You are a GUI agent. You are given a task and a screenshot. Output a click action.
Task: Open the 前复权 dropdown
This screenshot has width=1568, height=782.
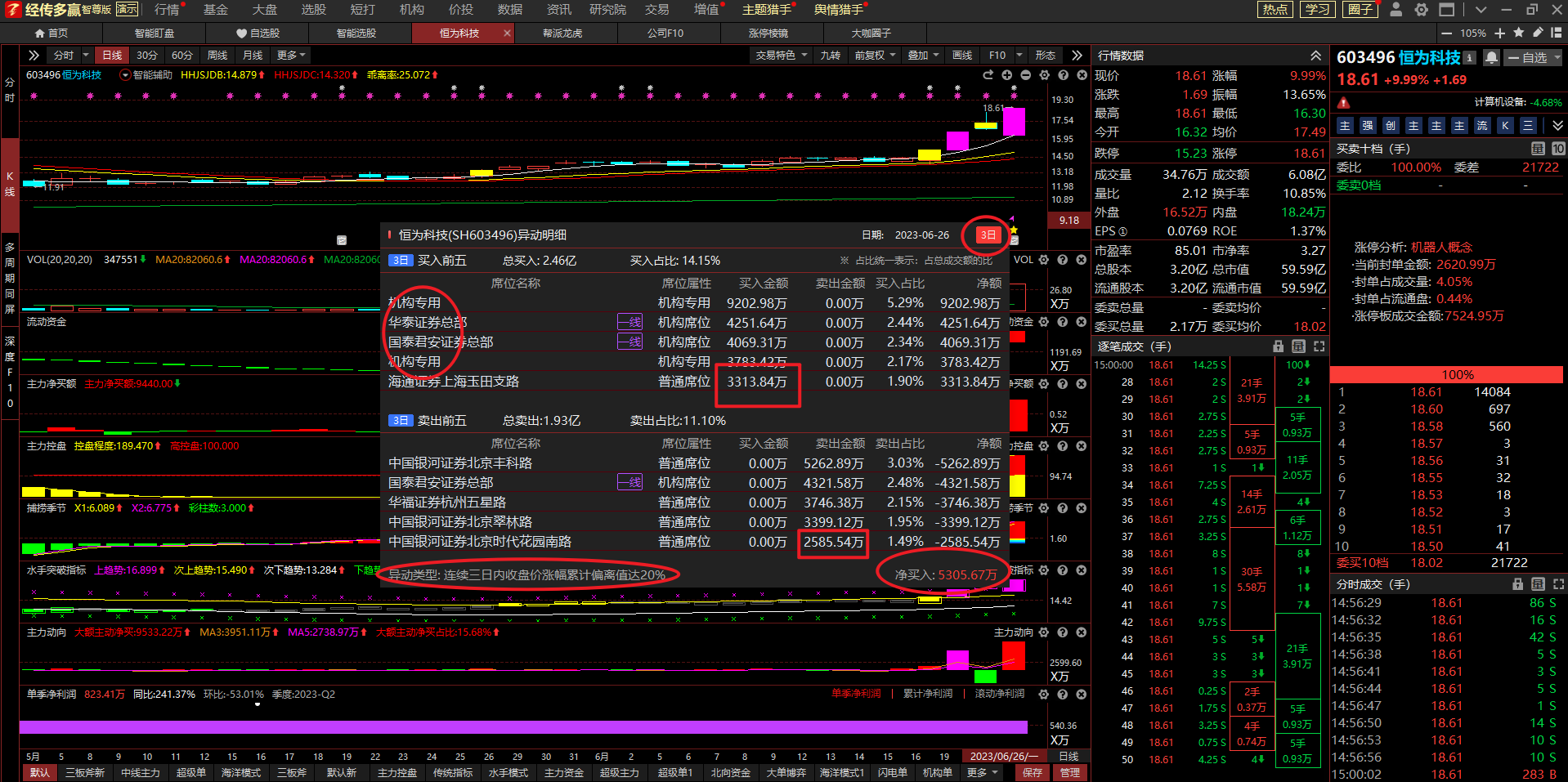point(875,56)
